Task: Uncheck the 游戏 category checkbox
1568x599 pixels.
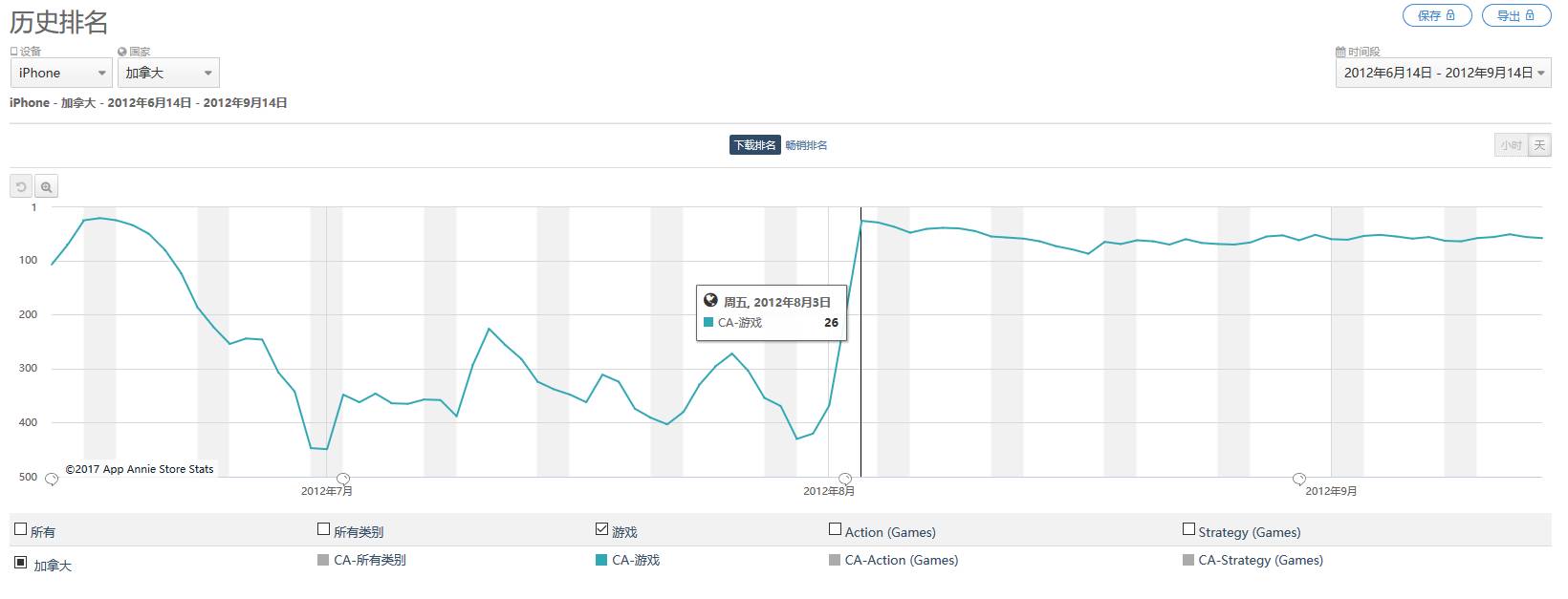Action: [x=601, y=529]
